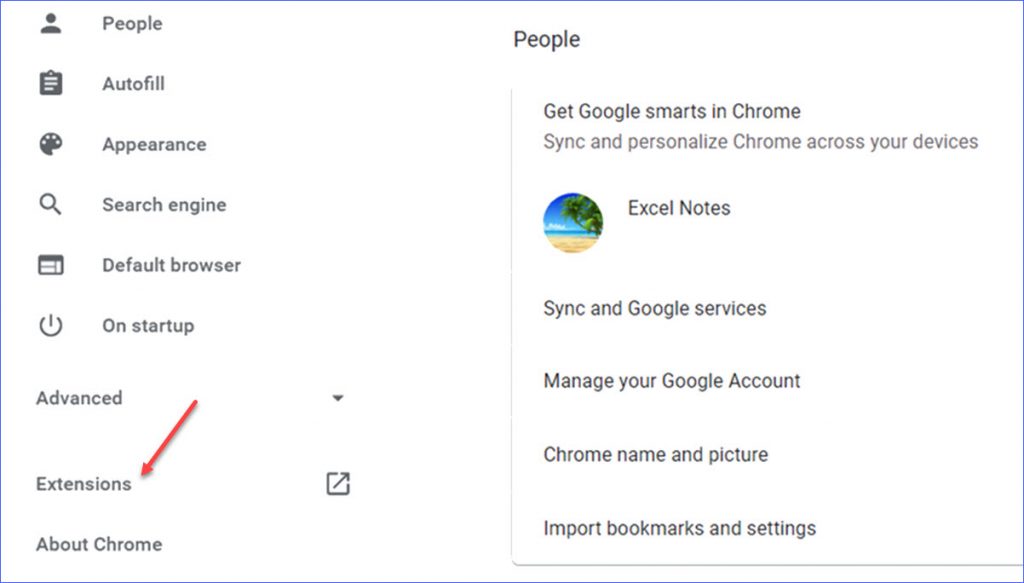The width and height of the screenshot is (1024, 583).
Task: Click the Search engine magnifier icon
Action: [x=51, y=204]
